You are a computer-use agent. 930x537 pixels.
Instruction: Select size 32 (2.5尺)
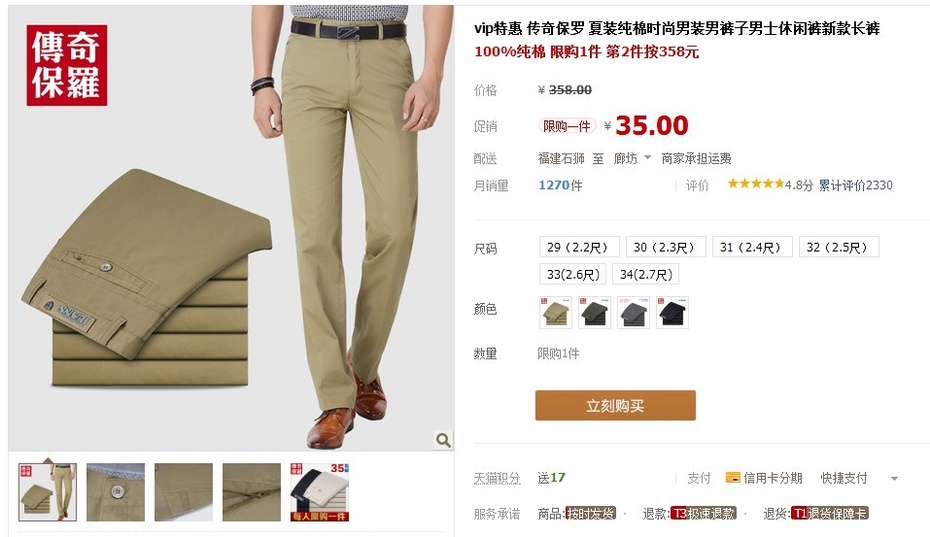click(x=838, y=247)
